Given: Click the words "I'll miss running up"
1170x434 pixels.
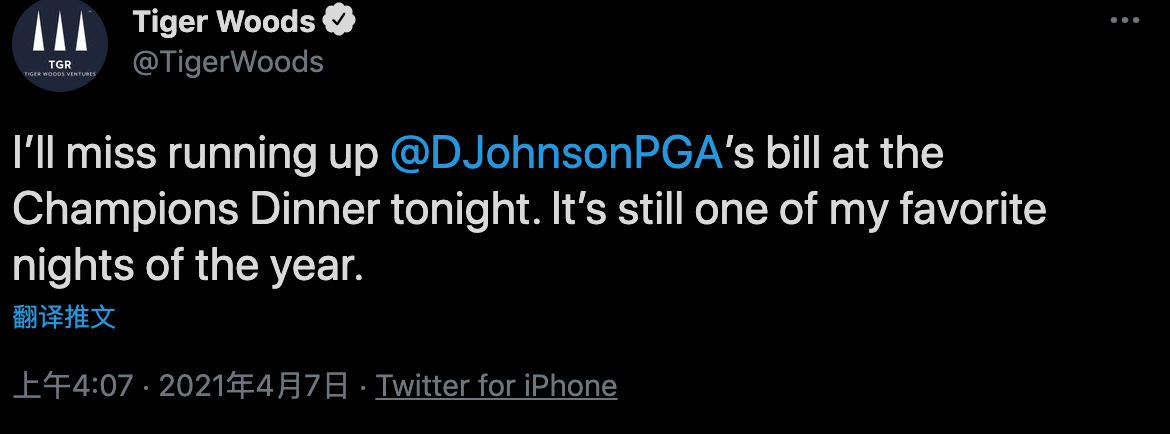Looking at the screenshot, I should (196, 155).
